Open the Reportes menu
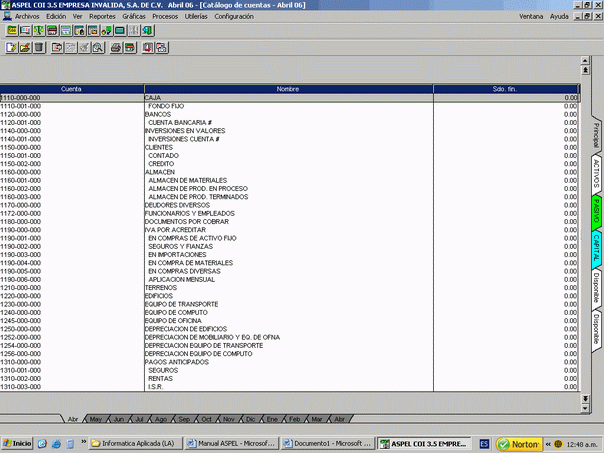This screenshot has width=604, height=453. (102, 16)
